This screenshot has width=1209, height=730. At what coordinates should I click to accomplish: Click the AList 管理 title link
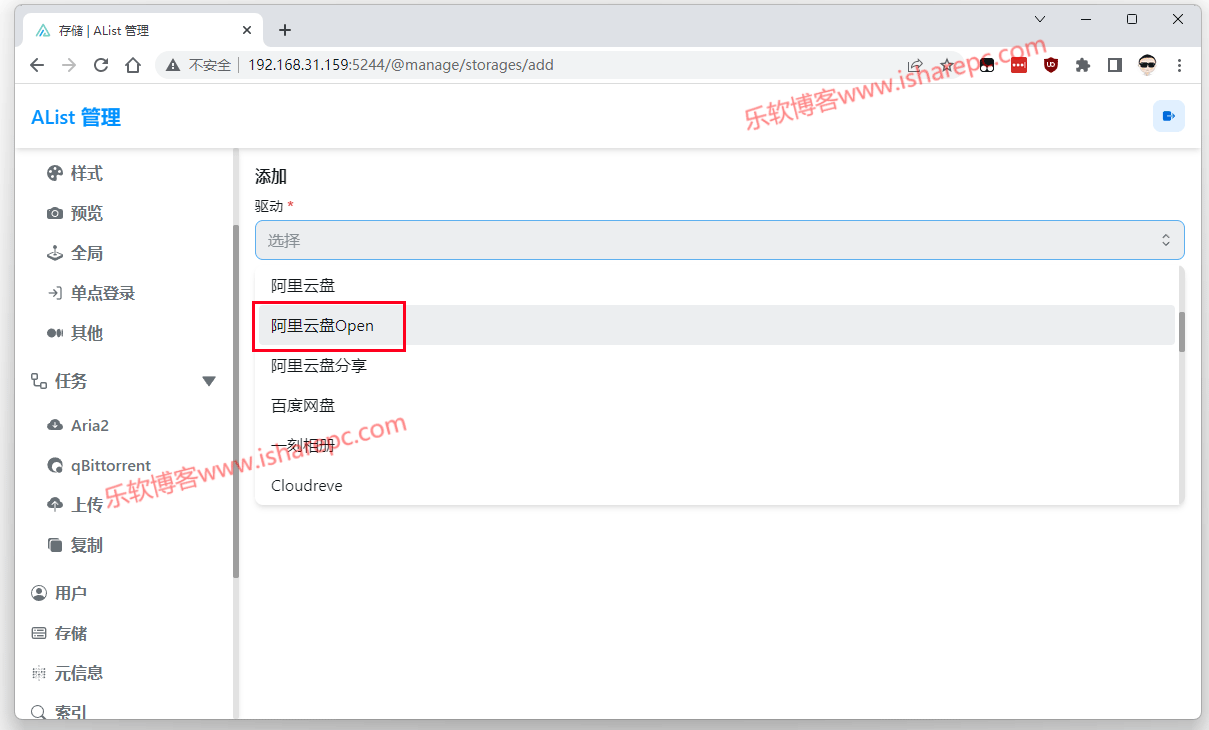[x=76, y=117]
